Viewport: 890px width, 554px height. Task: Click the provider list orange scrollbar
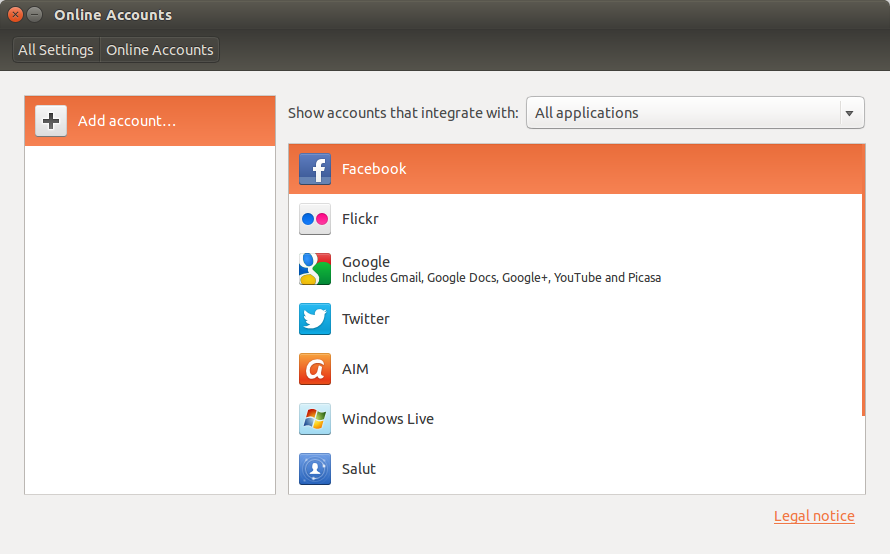pos(863,280)
